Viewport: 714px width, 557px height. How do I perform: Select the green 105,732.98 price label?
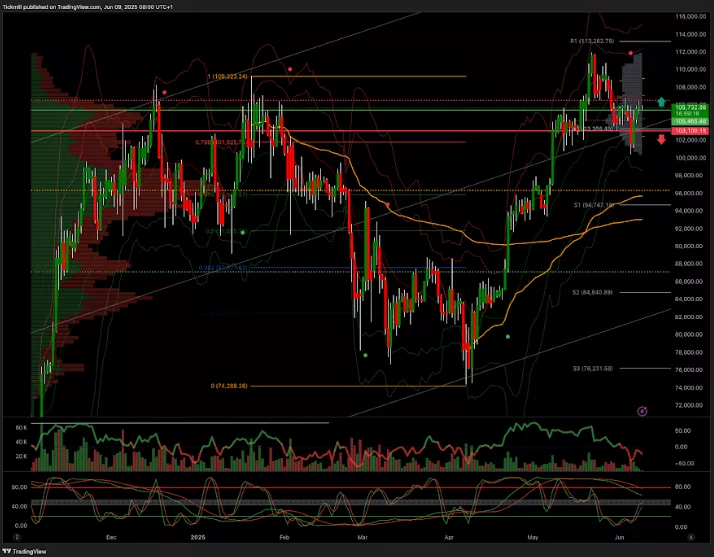[691, 107]
